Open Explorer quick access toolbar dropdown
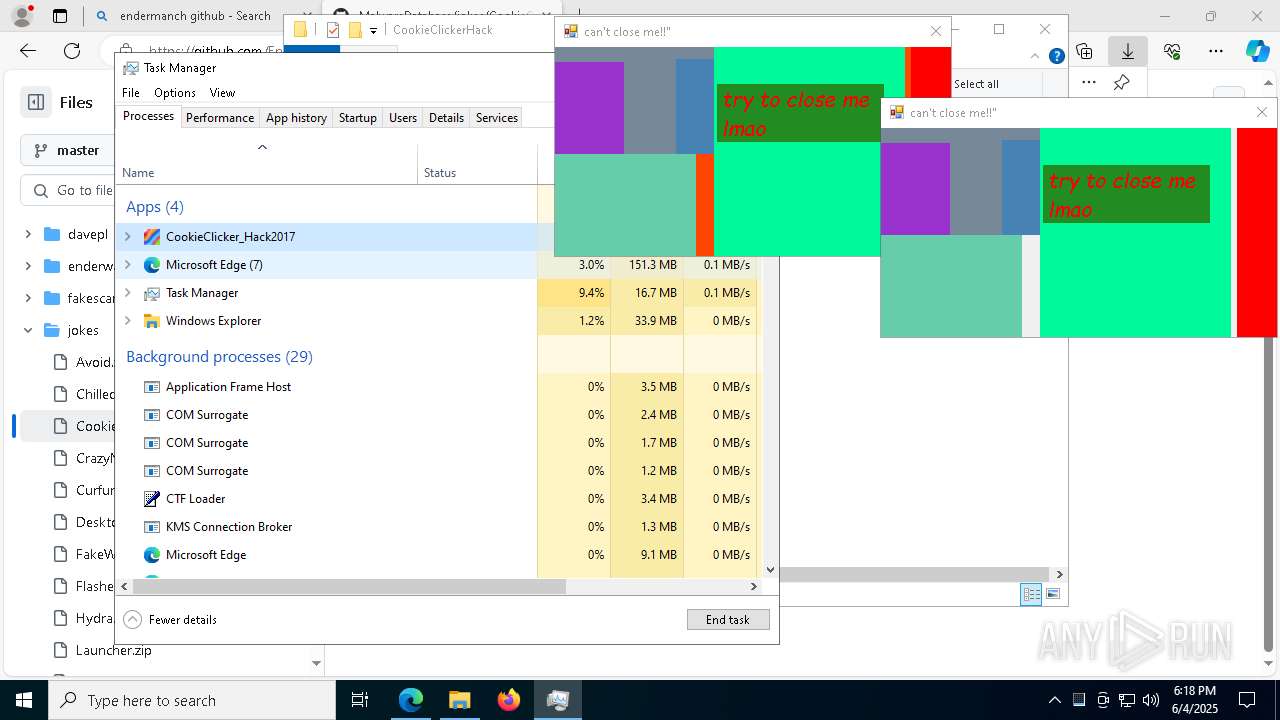The image size is (1280, 720). click(373, 31)
